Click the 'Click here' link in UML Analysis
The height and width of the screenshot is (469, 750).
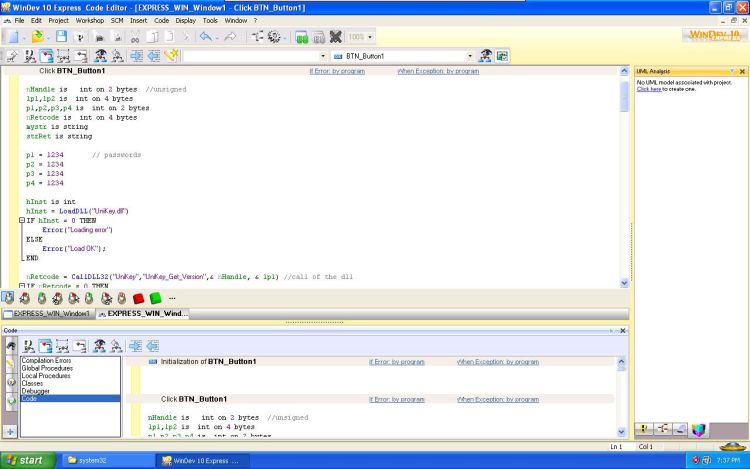click(x=649, y=89)
